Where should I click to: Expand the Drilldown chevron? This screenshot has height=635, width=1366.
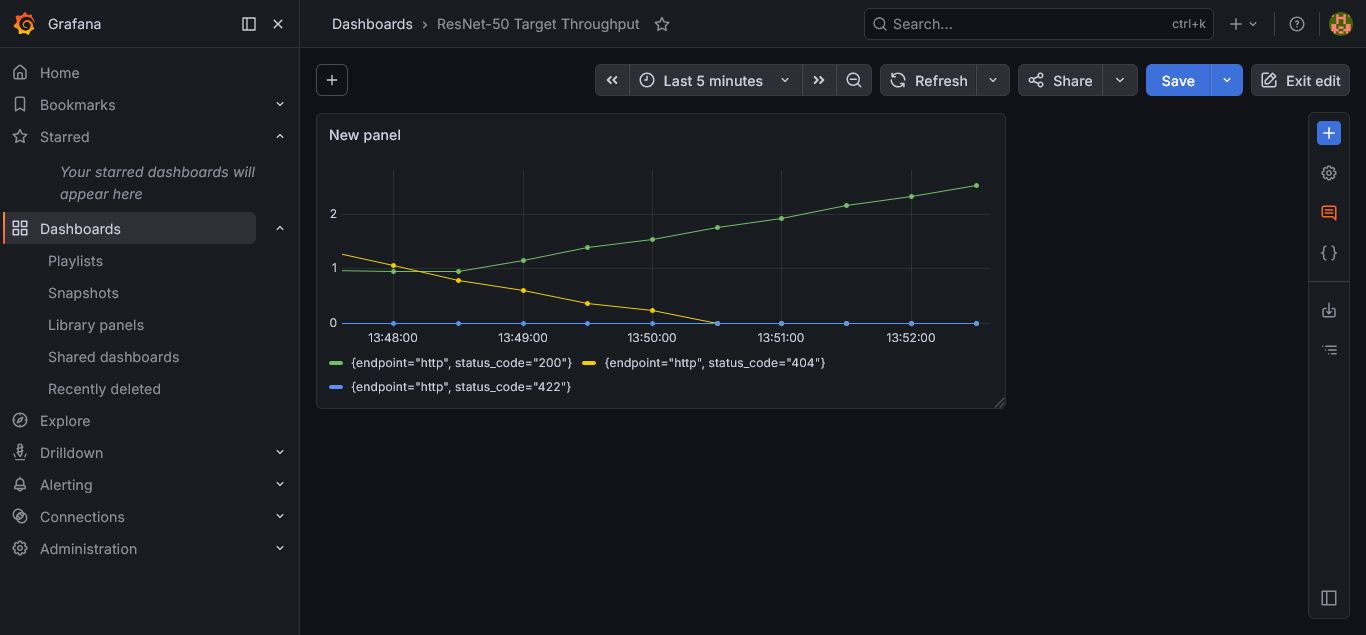(280, 453)
